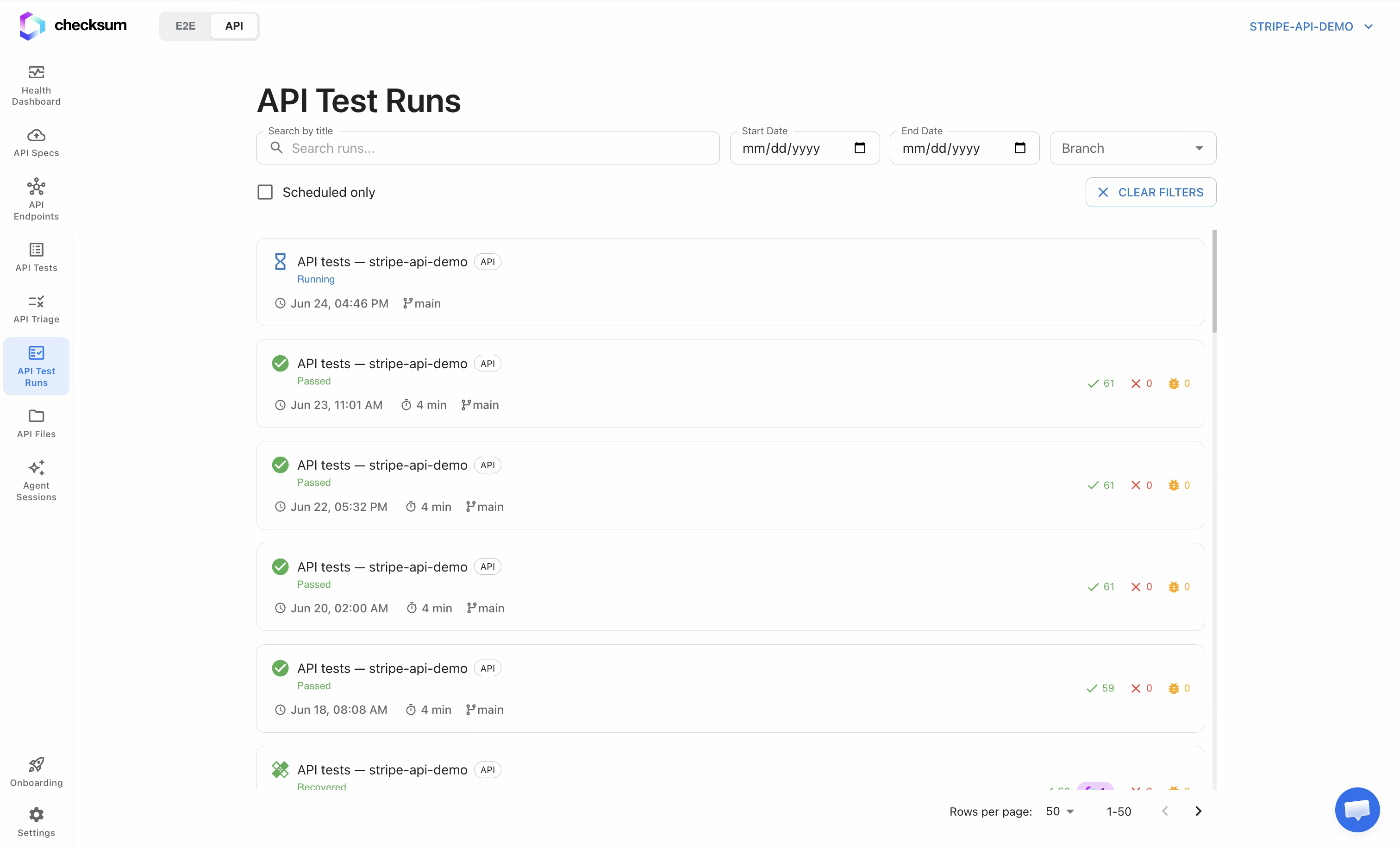Open the Running run from Jun 24
Image resolution: width=1400 pixels, height=849 pixels.
730,282
